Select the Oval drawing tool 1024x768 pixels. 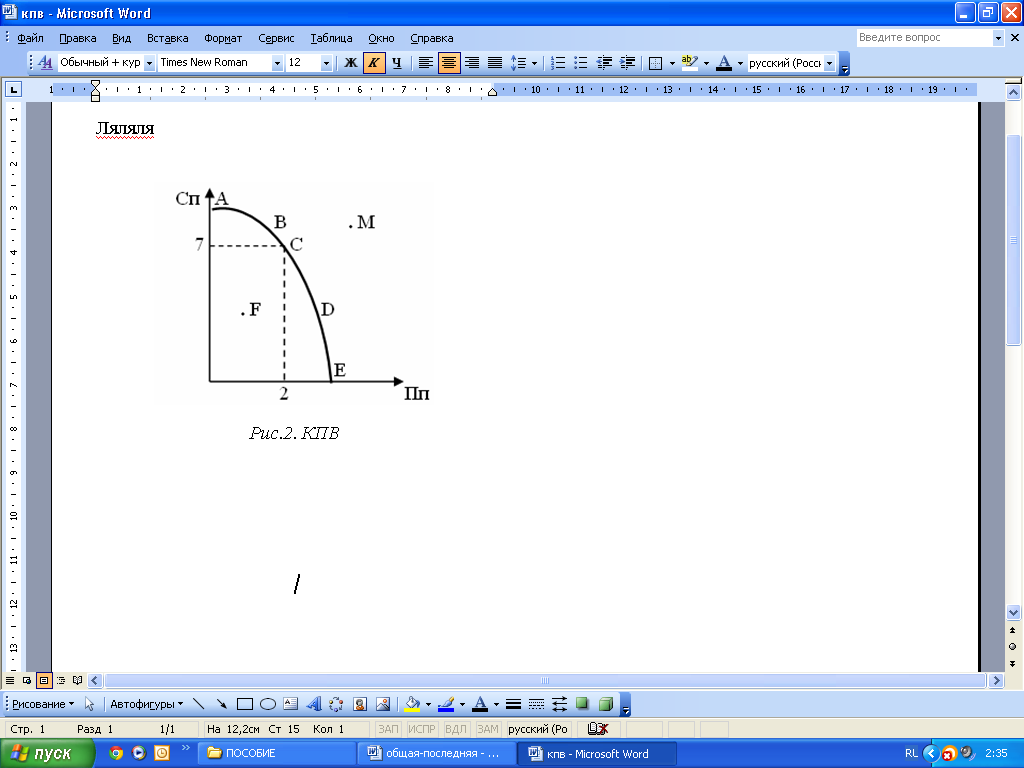tap(268, 704)
